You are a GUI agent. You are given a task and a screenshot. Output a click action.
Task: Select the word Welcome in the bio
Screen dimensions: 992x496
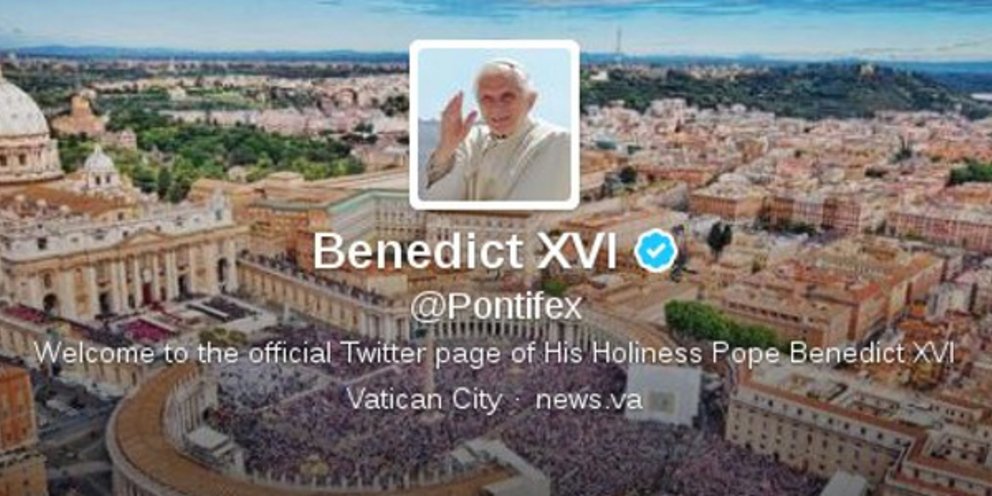[94, 352]
